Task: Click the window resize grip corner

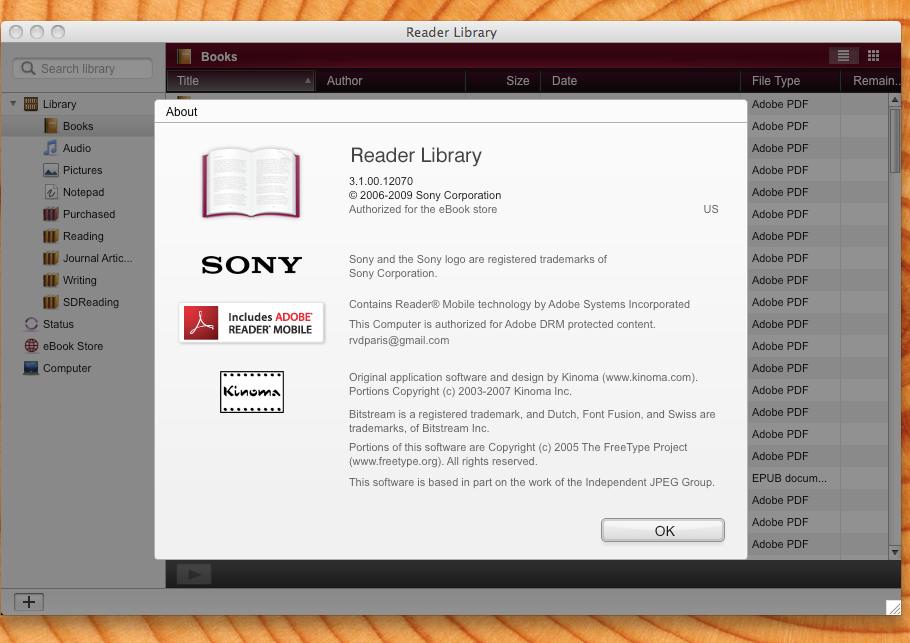Action: [x=894, y=608]
